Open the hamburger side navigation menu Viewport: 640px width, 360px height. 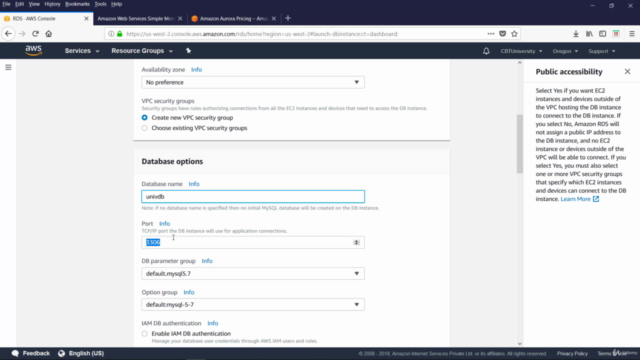8,67
